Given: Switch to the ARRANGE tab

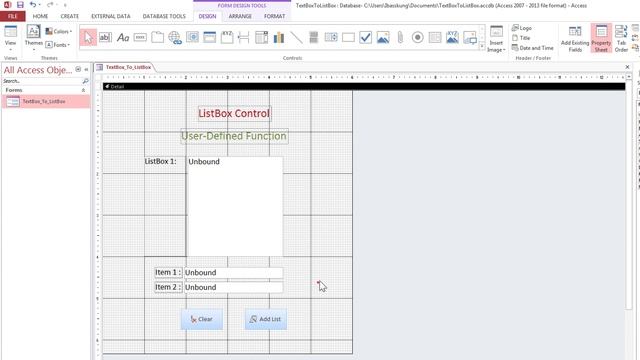Looking at the screenshot, I should 240,16.
